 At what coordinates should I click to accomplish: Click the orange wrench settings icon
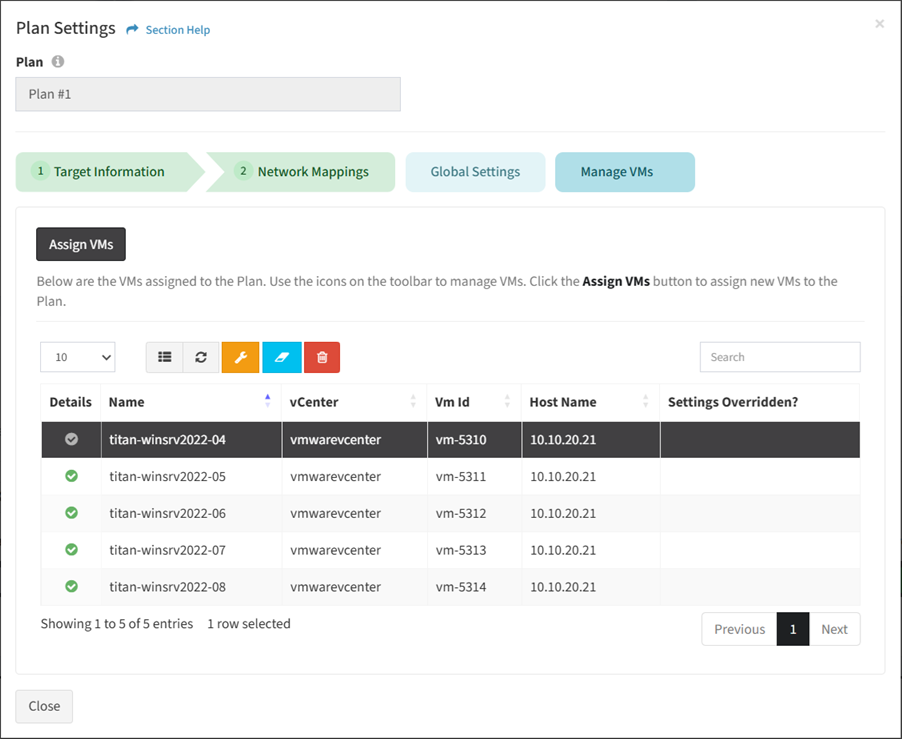click(240, 357)
